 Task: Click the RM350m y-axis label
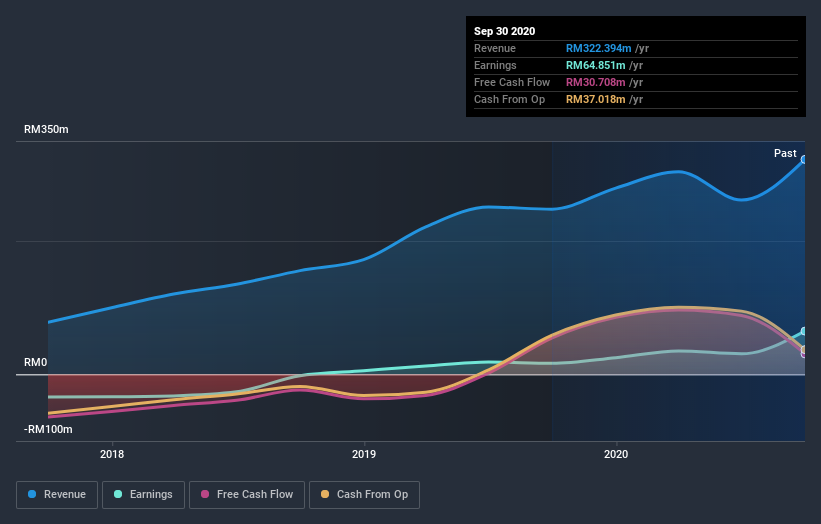point(46,129)
